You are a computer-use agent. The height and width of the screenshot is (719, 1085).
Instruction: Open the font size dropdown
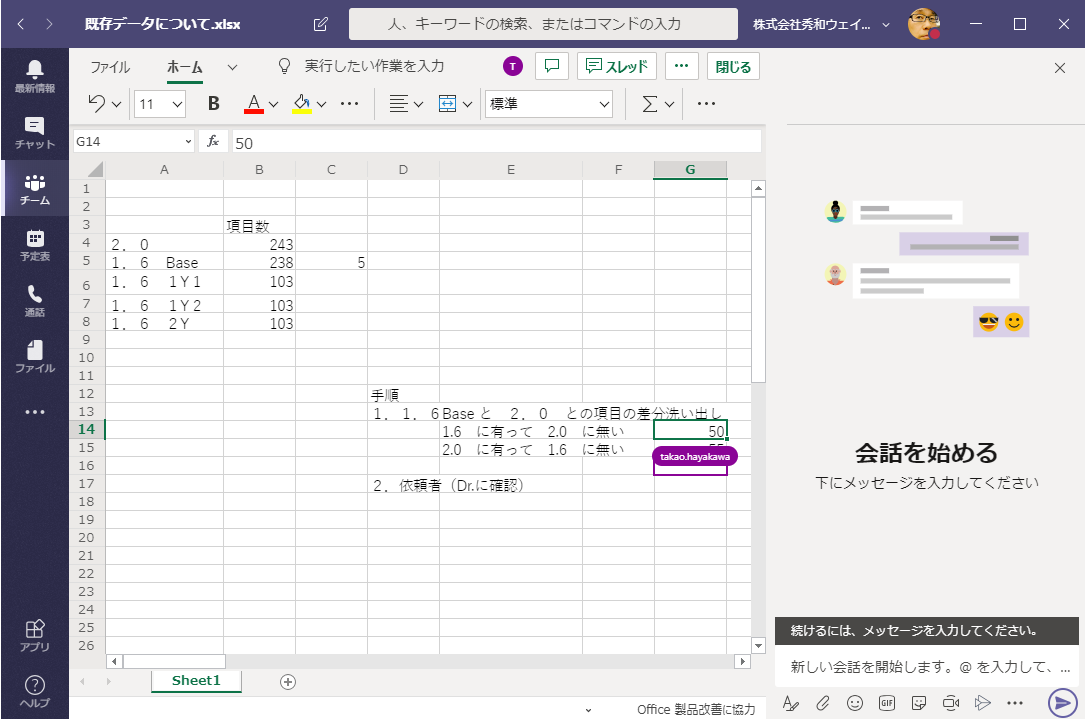pos(160,103)
